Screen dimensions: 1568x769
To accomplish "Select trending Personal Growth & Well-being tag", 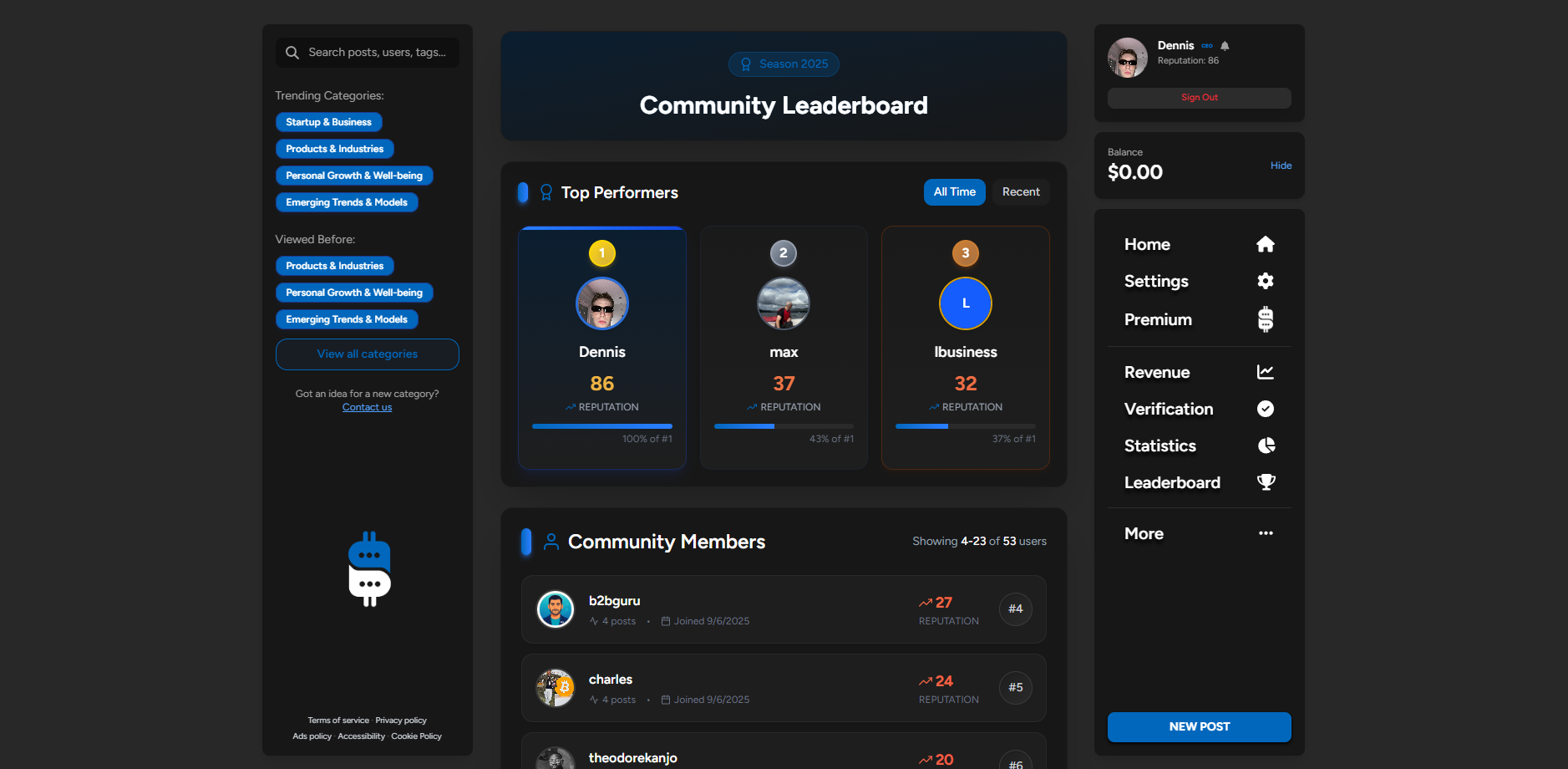I will point(354,176).
